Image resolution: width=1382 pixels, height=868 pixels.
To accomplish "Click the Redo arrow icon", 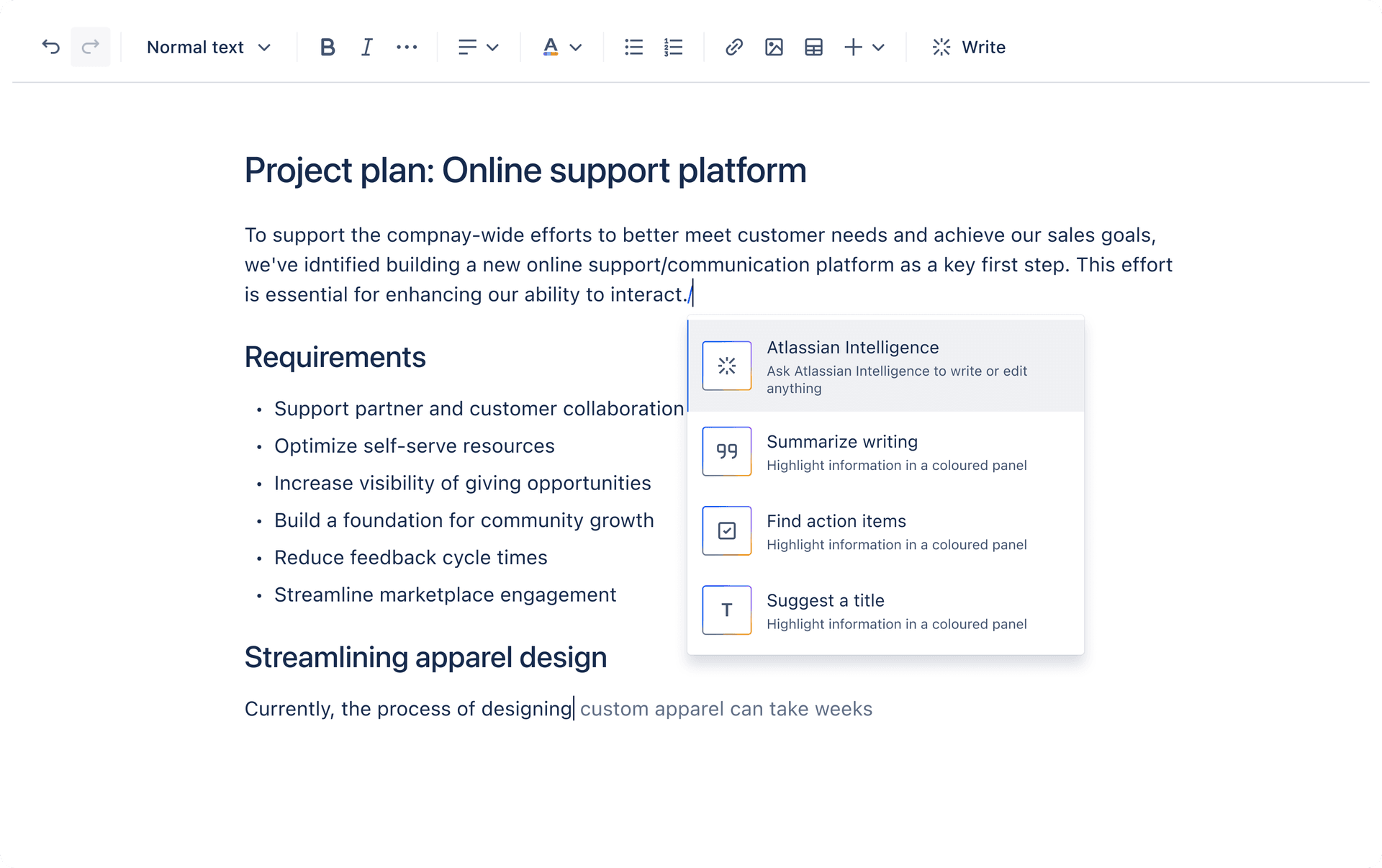I will pos(91,48).
